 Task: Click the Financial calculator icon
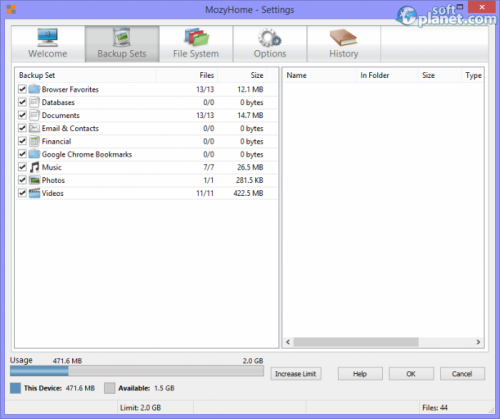click(34, 141)
